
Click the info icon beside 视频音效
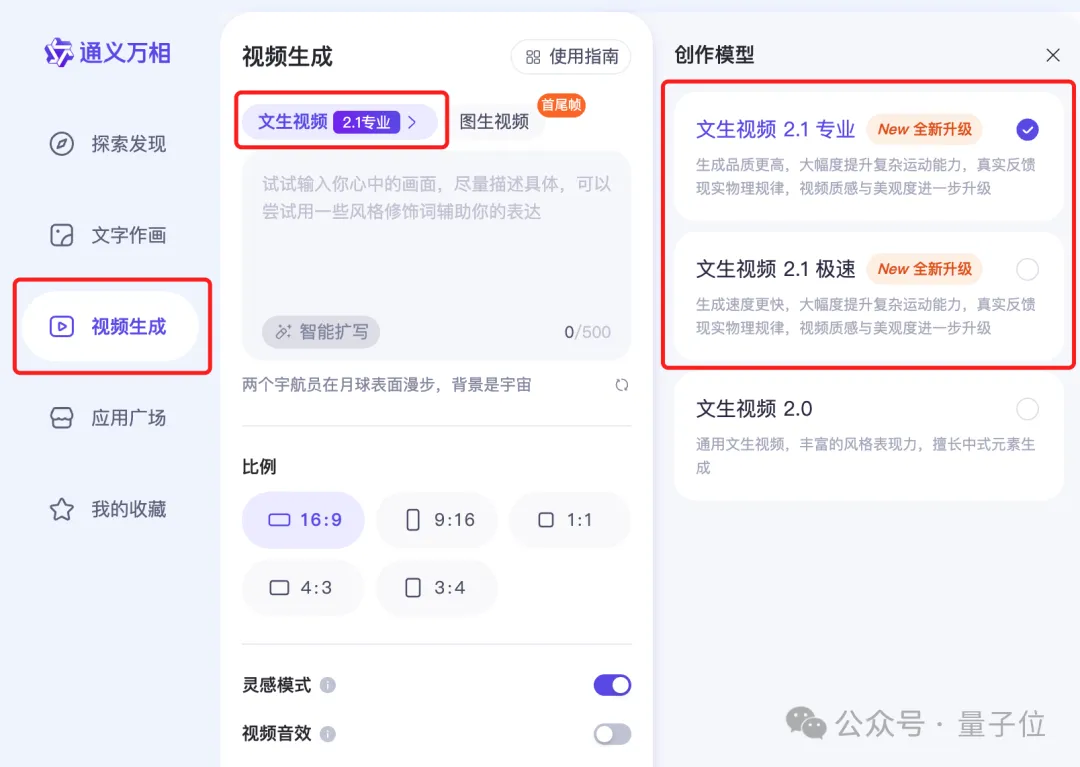(x=330, y=733)
